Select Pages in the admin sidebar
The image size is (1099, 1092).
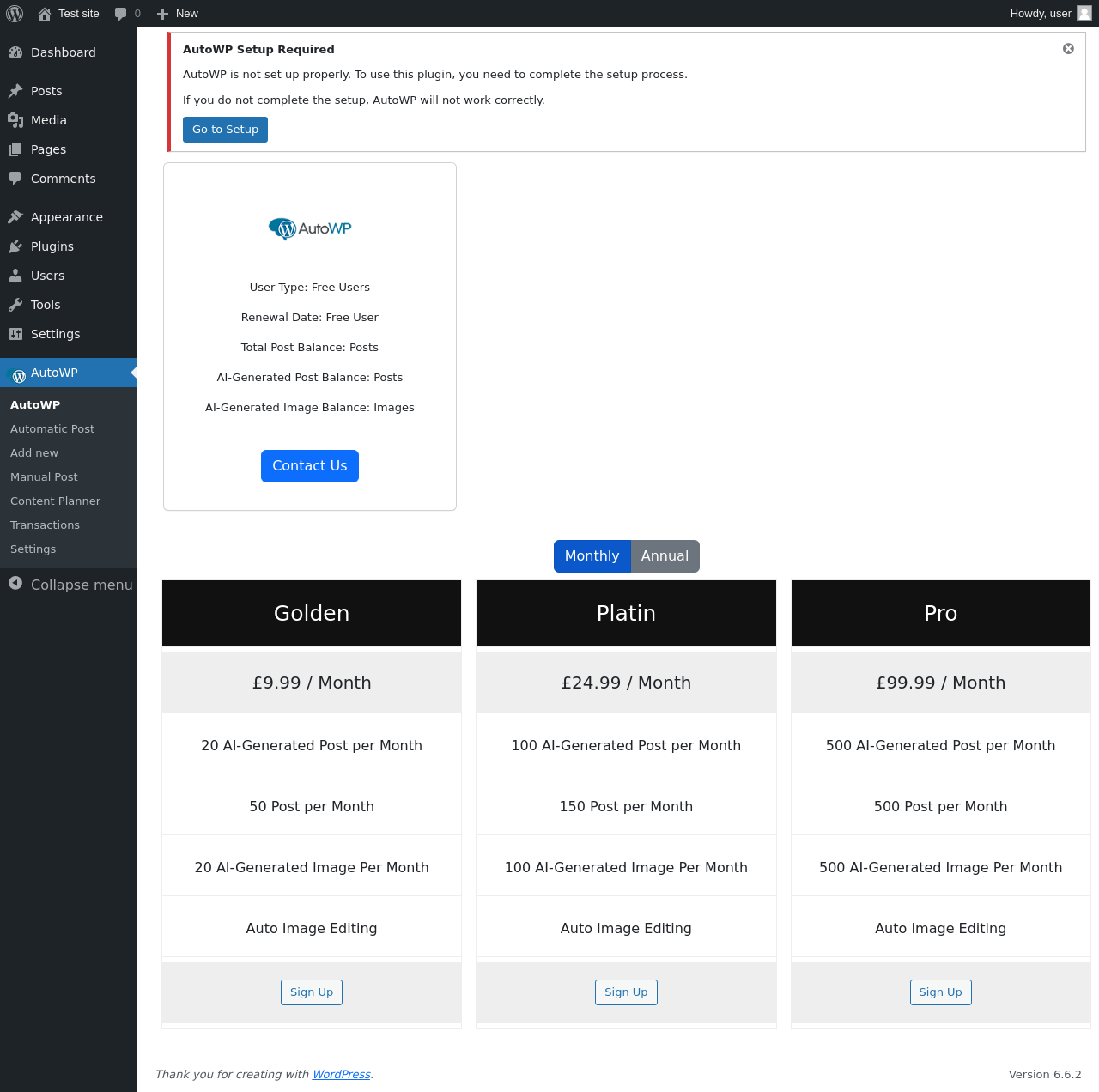click(x=69, y=149)
